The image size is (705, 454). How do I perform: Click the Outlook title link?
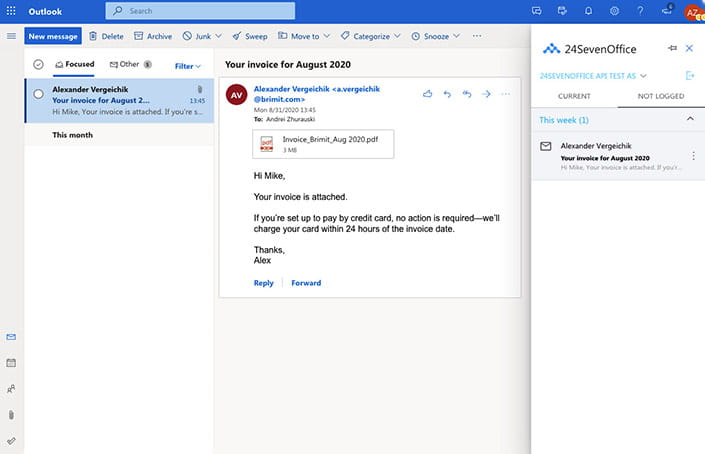(x=45, y=12)
